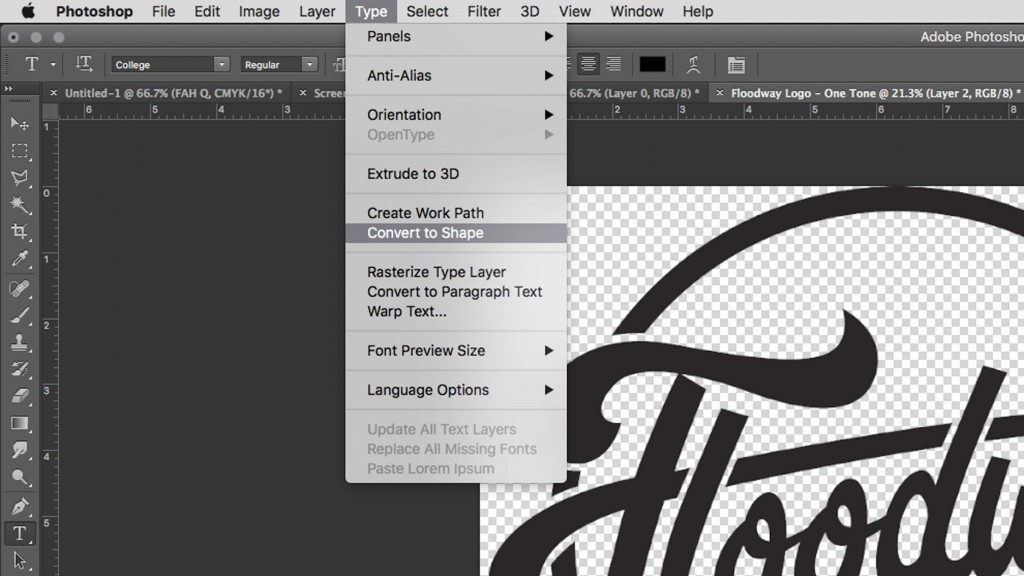
Task: Select the Gradient tool
Action: [x=20, y=423]
